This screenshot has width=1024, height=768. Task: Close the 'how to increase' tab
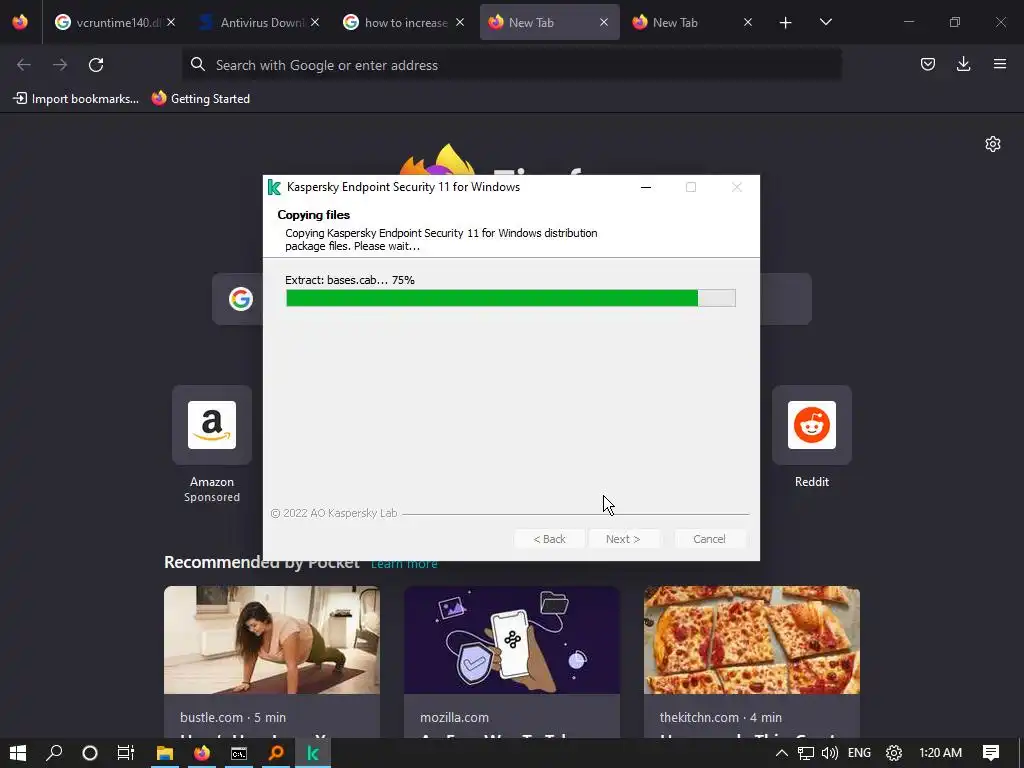[x=460, y=22]
